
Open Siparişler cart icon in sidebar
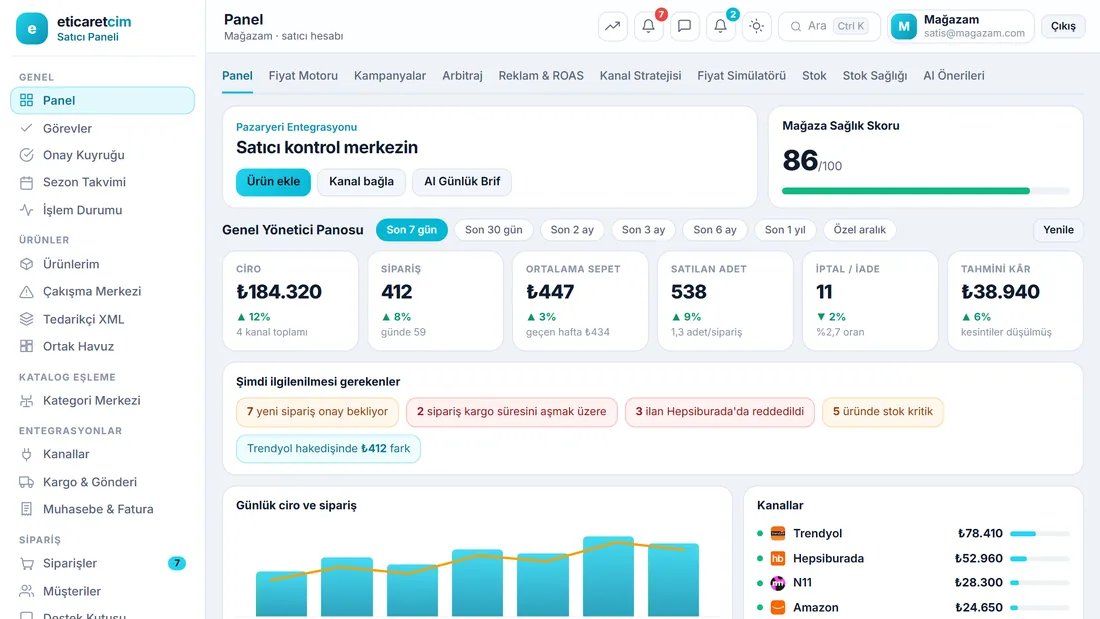27,564
